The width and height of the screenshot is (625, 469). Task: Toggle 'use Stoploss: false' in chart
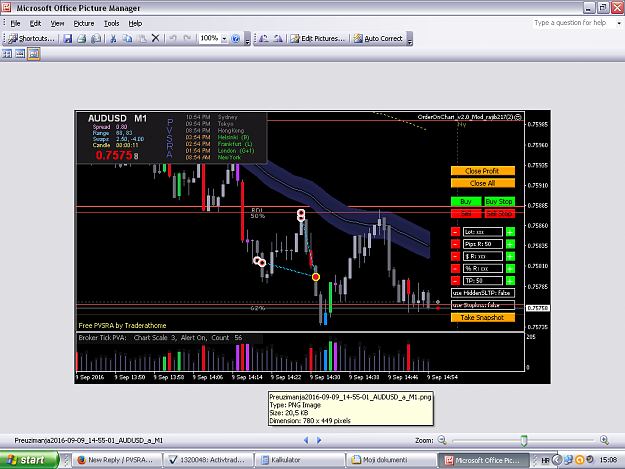click(x=483, y=305)
